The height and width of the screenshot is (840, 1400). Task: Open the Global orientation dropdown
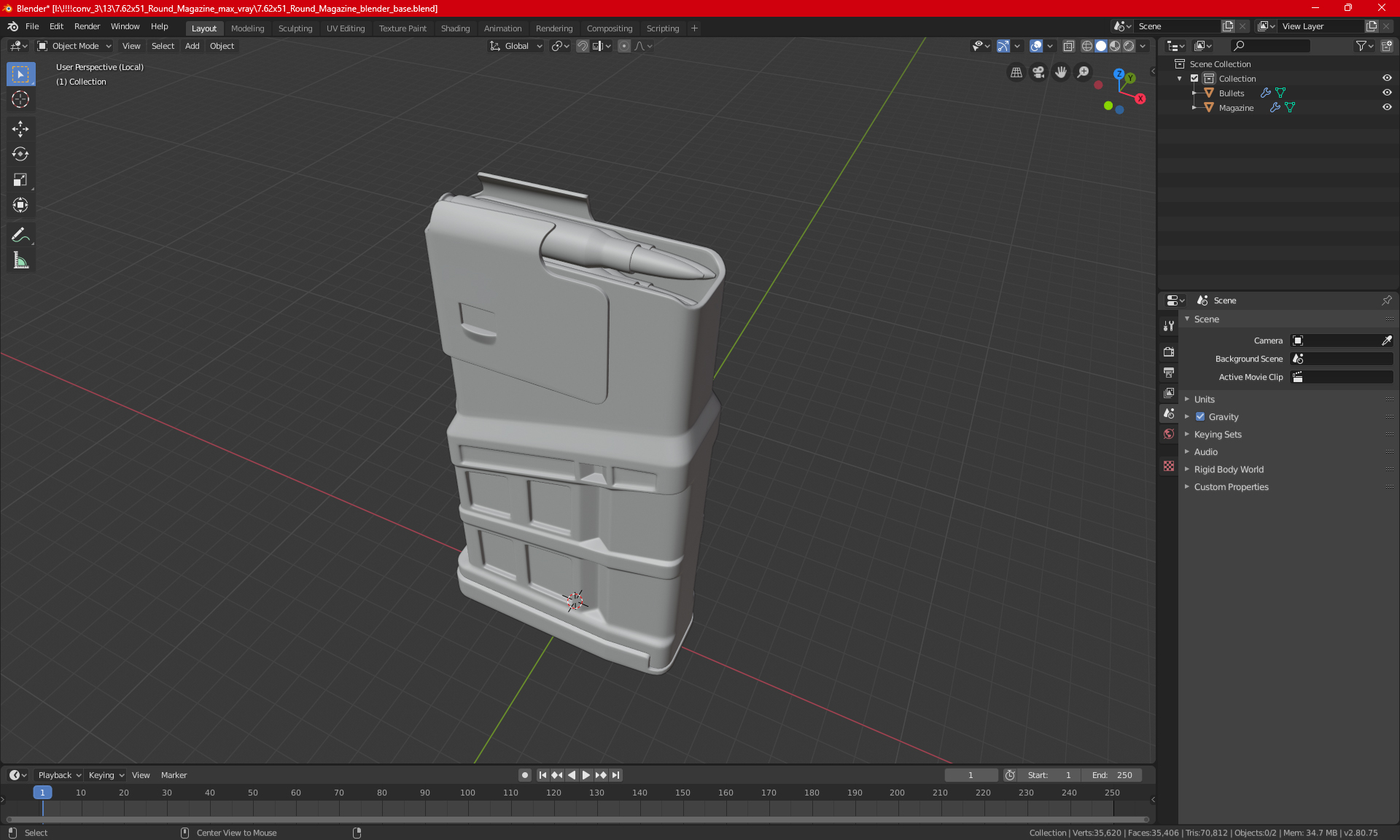coord(516,46)
